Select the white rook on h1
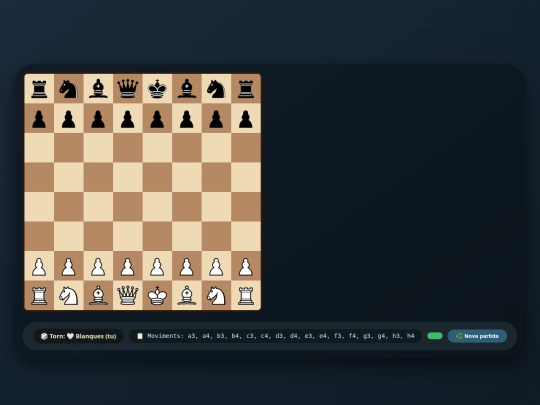The width and height of the screenshot is (540, 405). click(246, 295)
